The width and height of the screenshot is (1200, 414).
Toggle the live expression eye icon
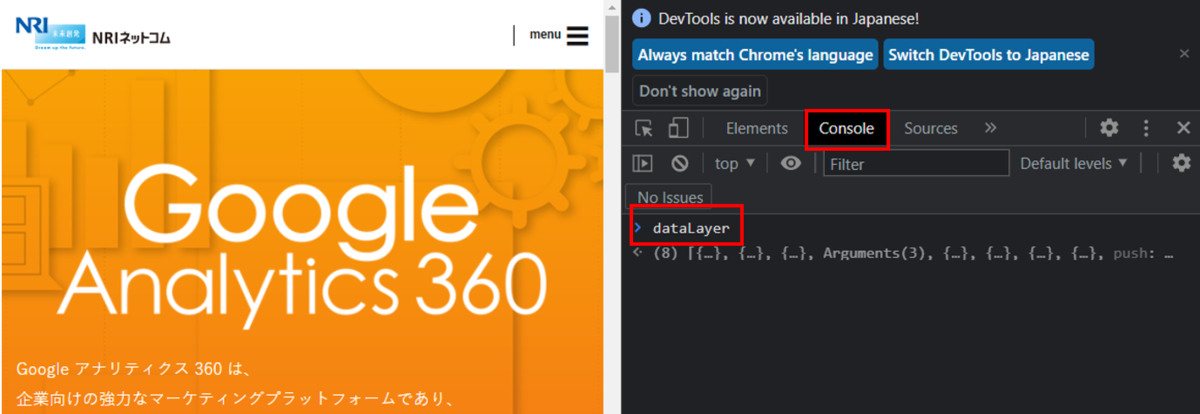point(791,163)
